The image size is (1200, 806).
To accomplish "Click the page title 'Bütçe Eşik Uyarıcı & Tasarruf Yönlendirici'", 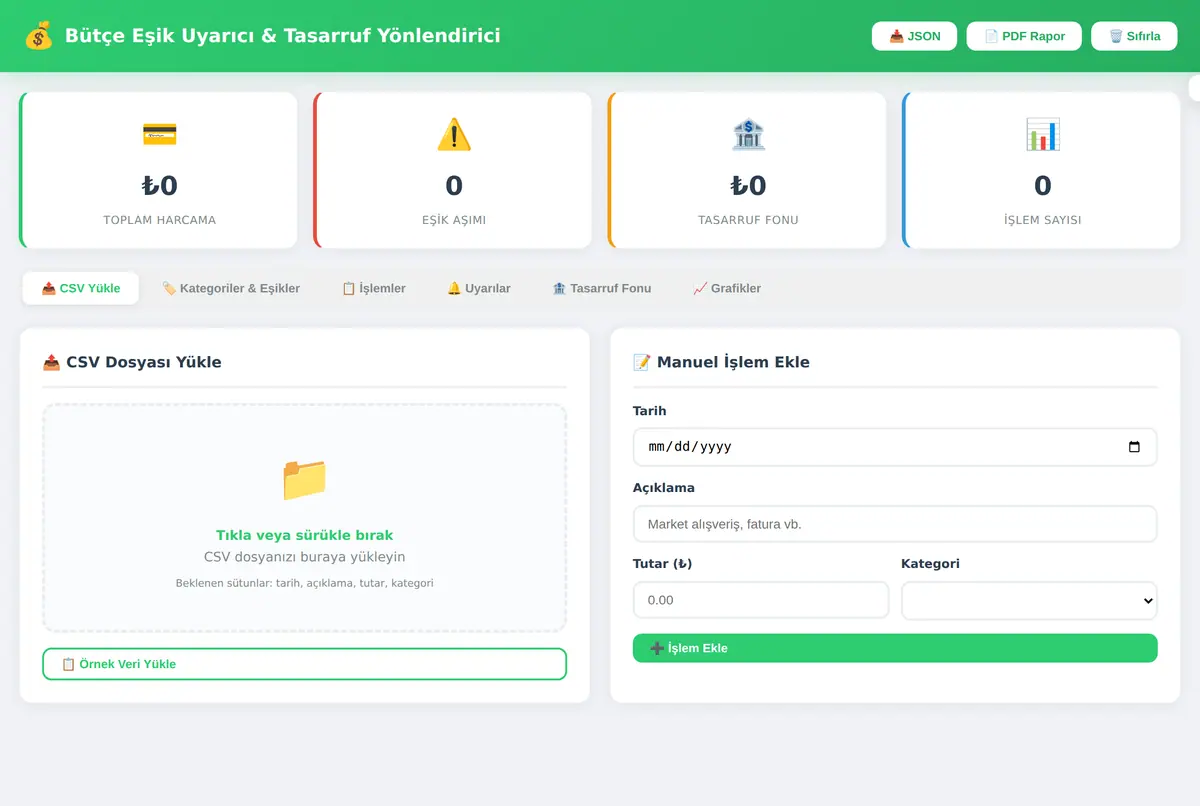I will coord(283,36).
